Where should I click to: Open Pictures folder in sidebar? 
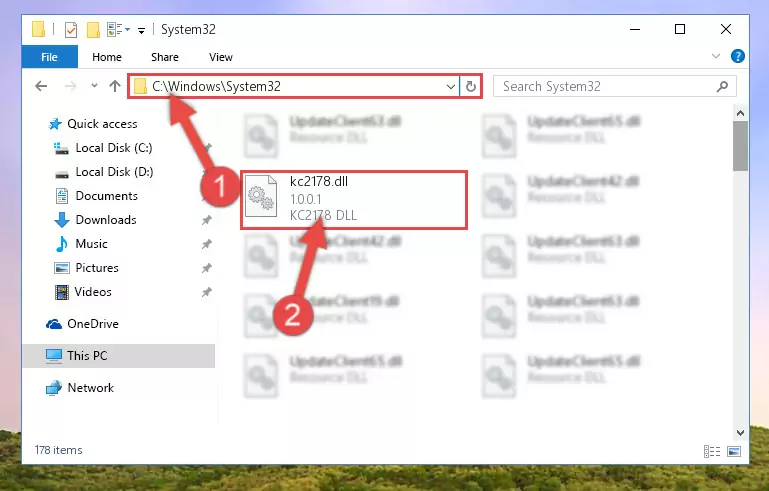[x=97, y=268]
